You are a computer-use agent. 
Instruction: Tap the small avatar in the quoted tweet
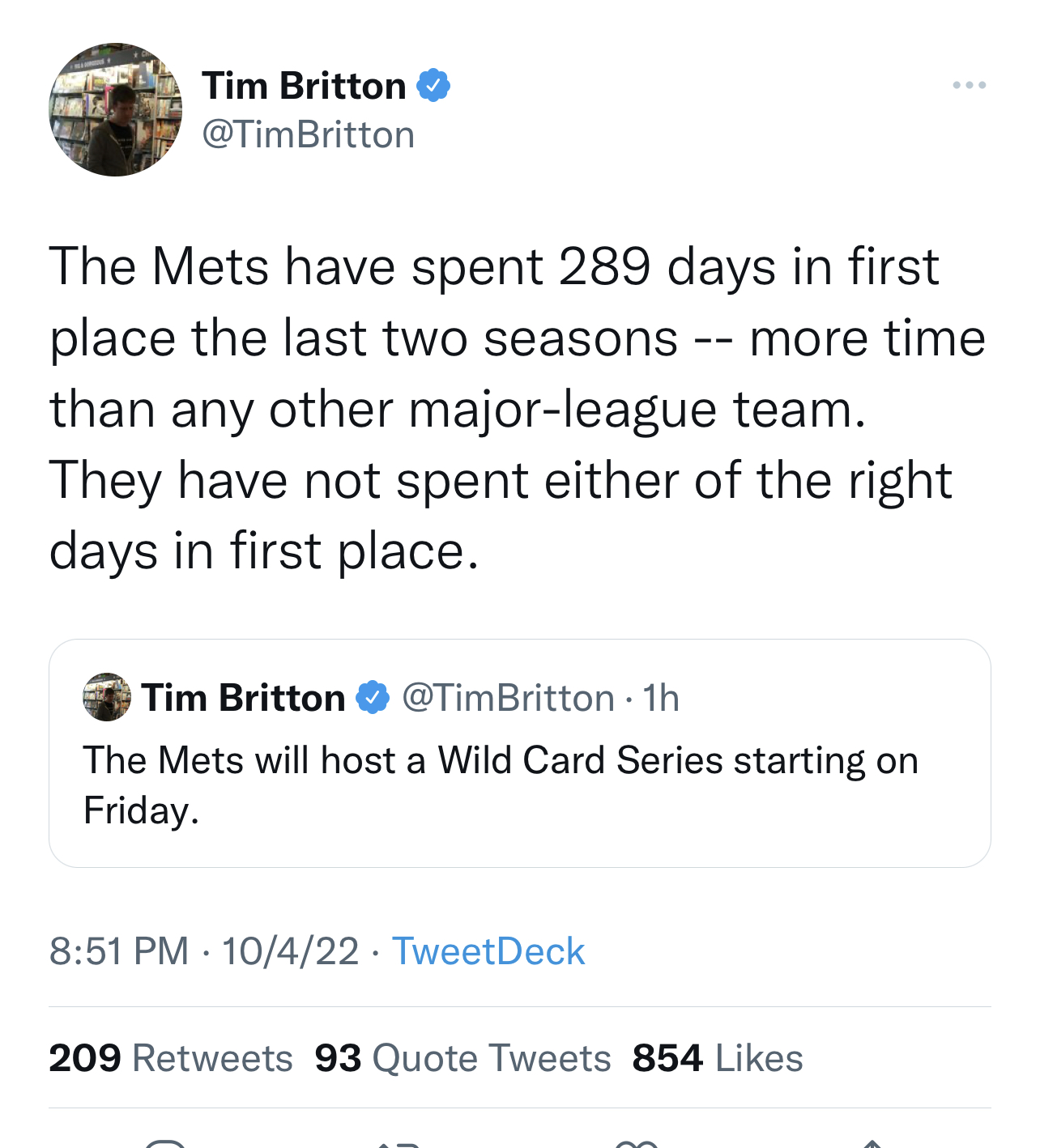click(x=107, y=697)
